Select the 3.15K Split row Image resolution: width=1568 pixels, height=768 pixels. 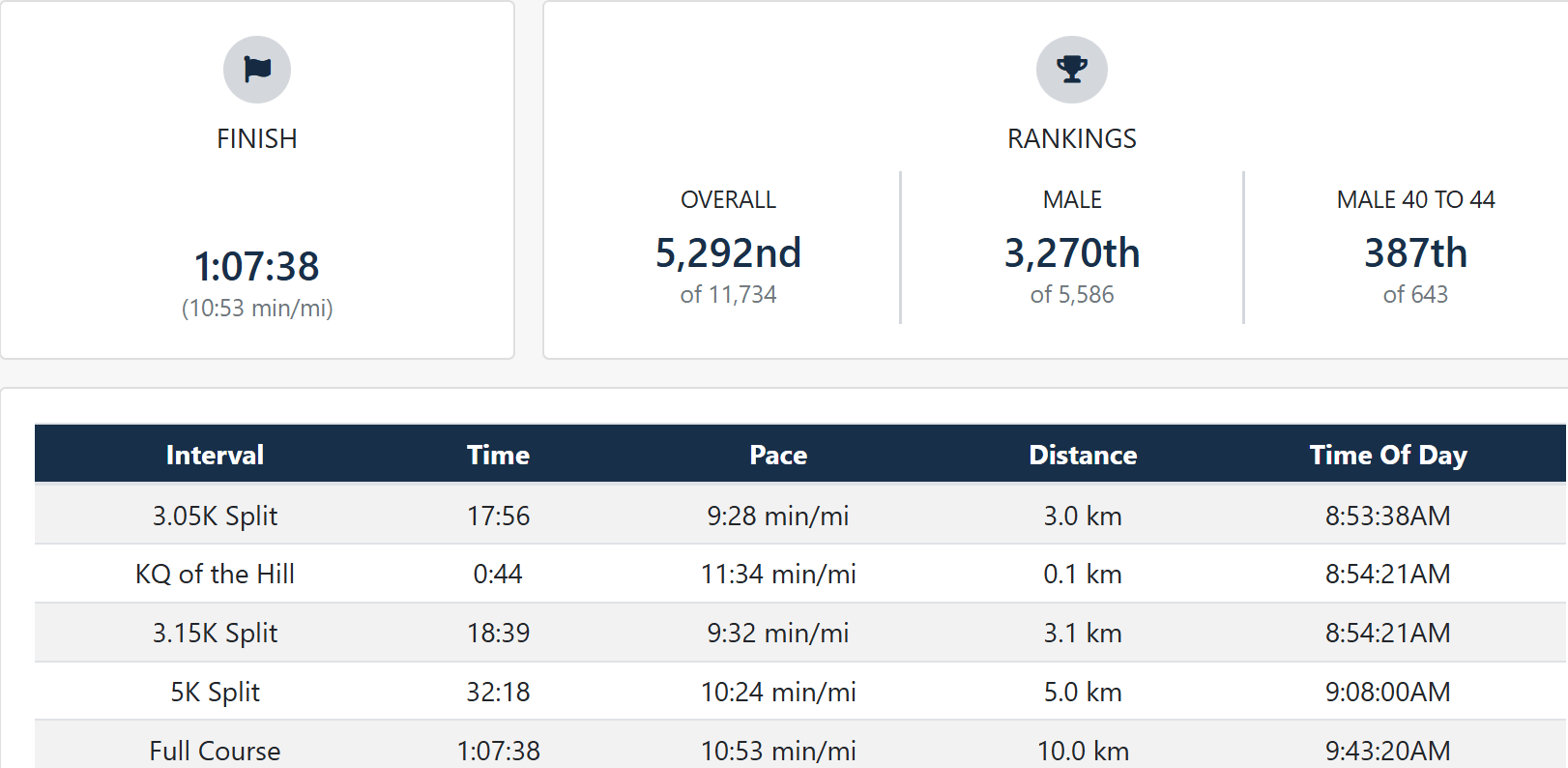pos(800,633)
